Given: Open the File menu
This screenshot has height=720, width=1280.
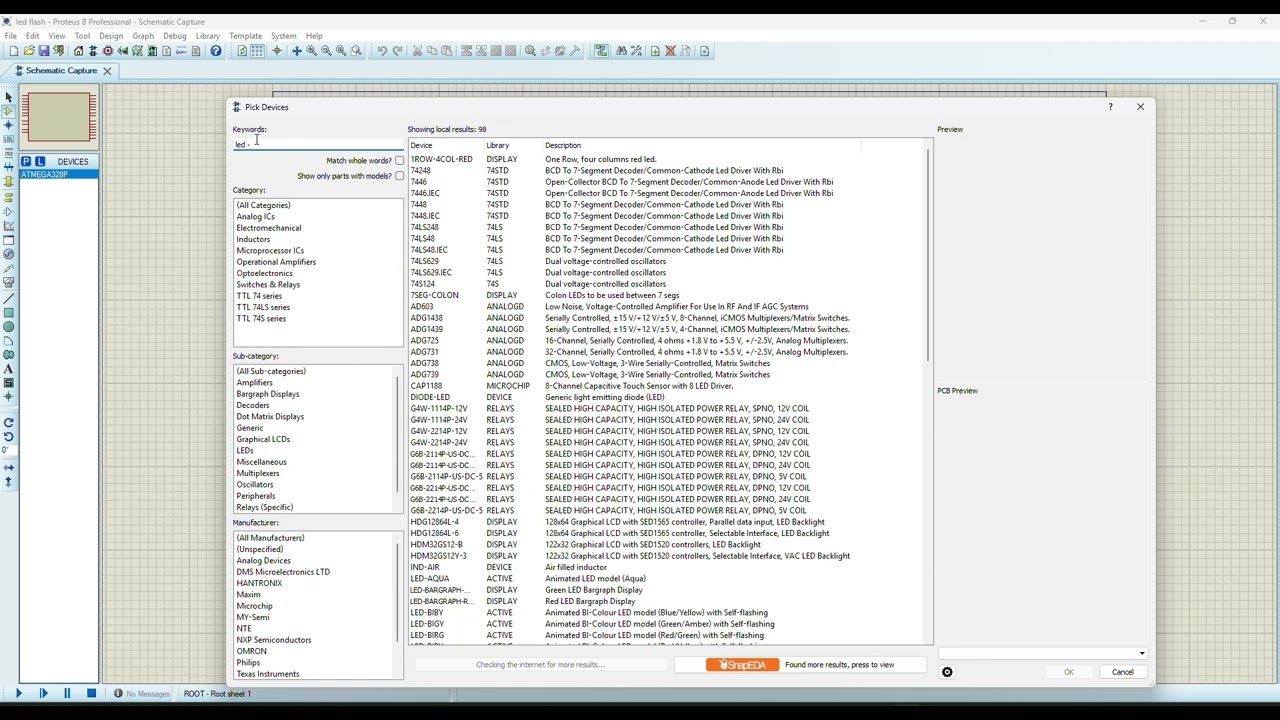Looking at the screenshot, I should [10, 36].
